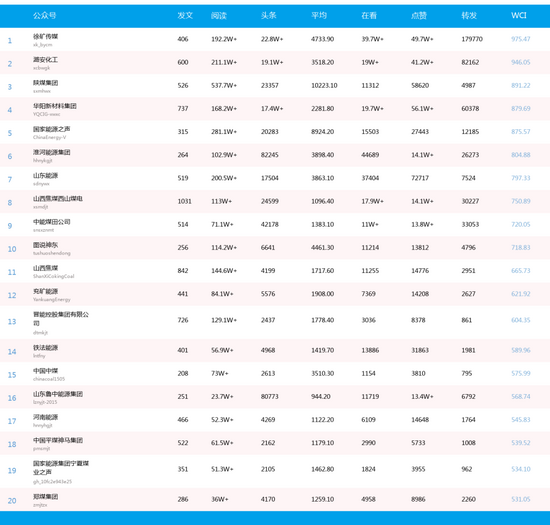Click WCI score 879.69
The image size is (550, 525).
[521, 108]
